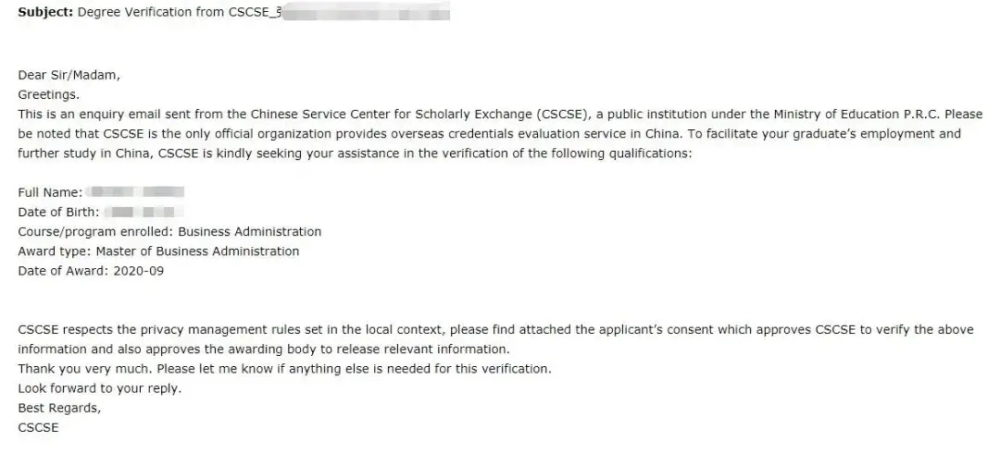
Task: Click the Course/program enrolled line
Action: point(170,232)
